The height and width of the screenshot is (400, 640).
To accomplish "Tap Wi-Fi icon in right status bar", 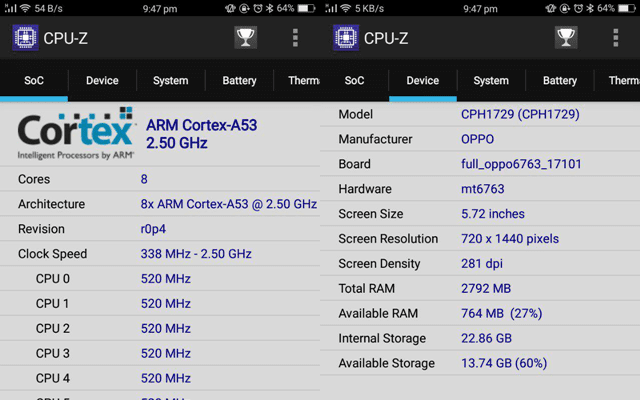I will pos(346,8).
